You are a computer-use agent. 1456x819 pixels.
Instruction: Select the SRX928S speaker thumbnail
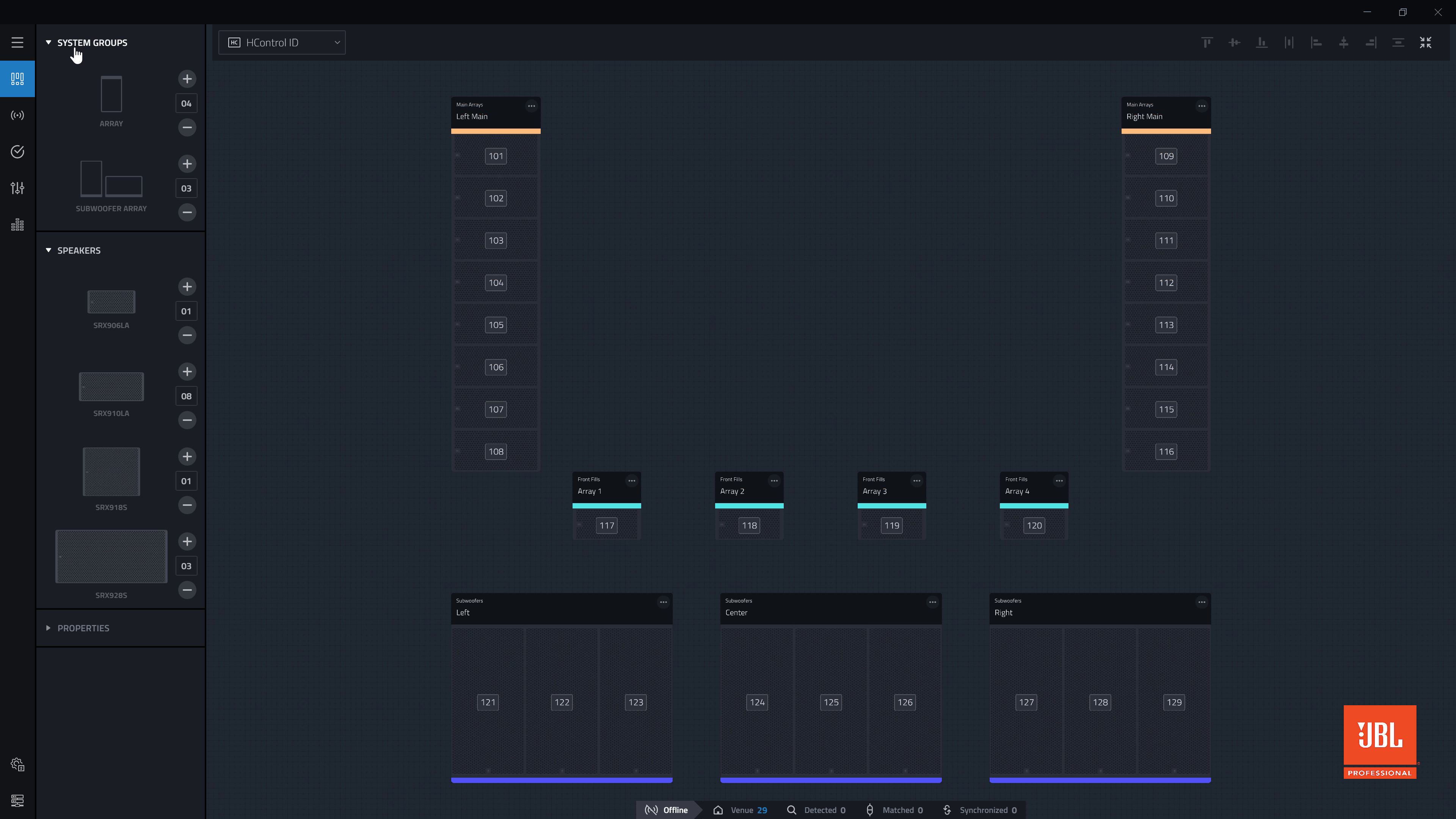(111, 556)
